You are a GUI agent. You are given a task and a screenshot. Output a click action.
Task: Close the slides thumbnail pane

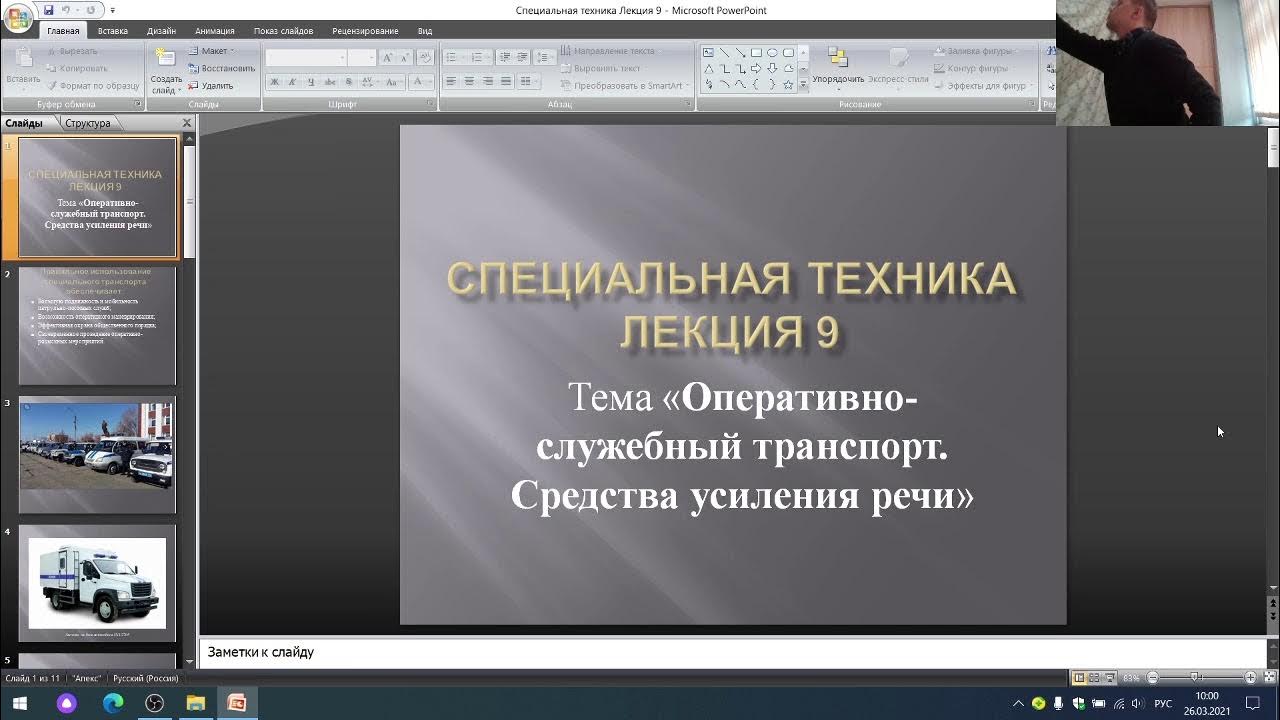[x=186, y=123]
